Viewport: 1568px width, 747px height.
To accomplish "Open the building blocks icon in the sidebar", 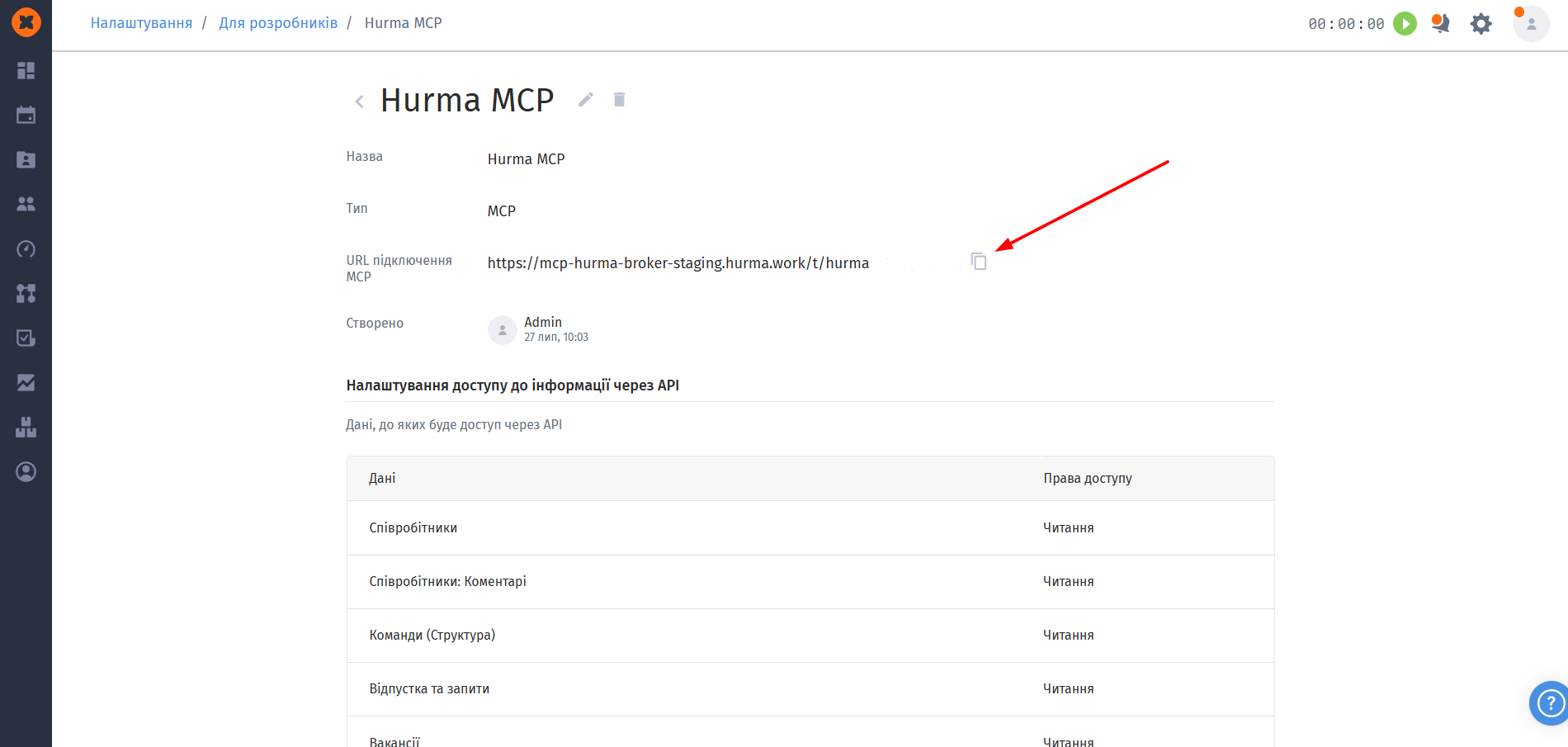I will tap(26, 427).
